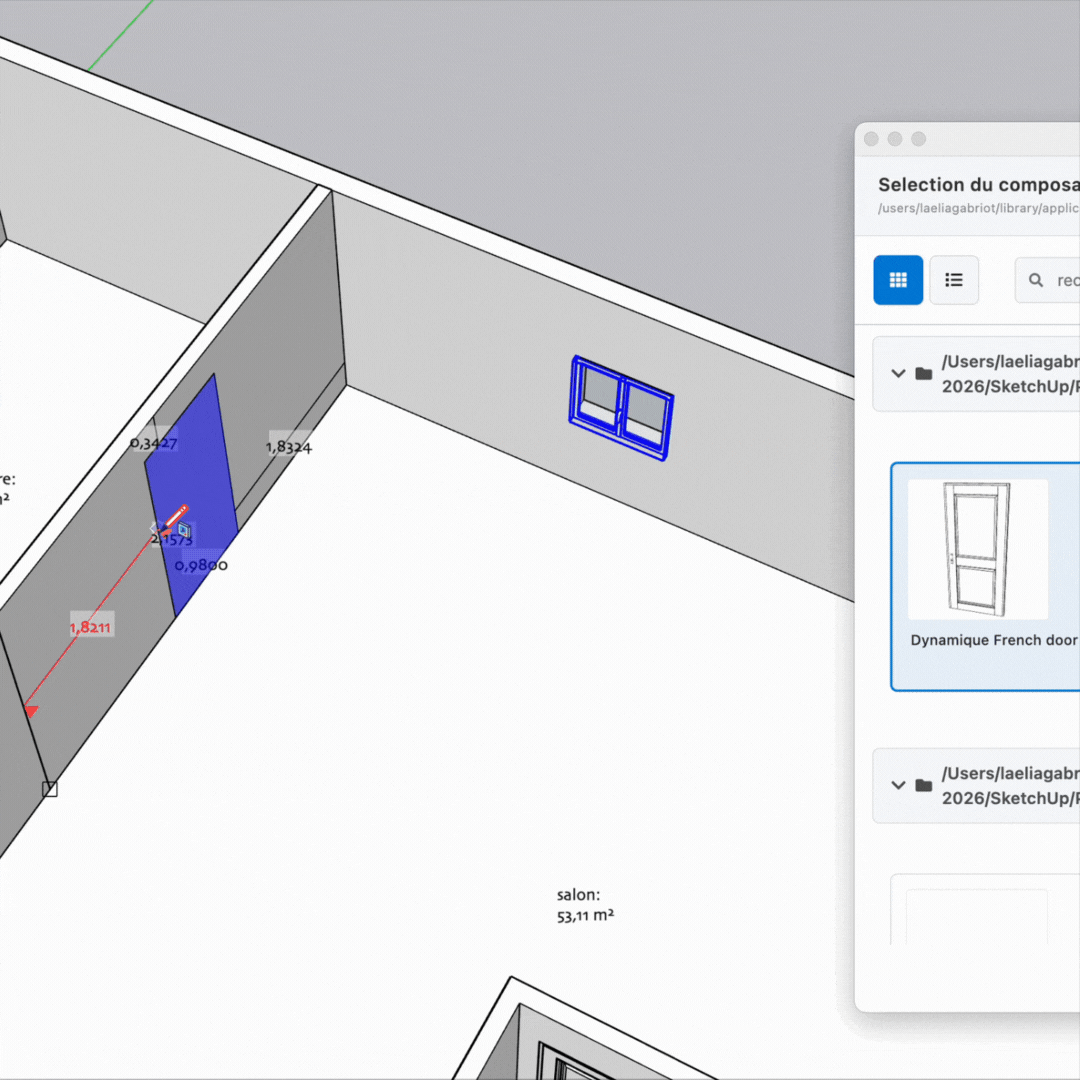Click the red 1,8211 dimension label
Image resolution: width=1080 pixels, height=1080 pixels.
click(x=90, y=627)
